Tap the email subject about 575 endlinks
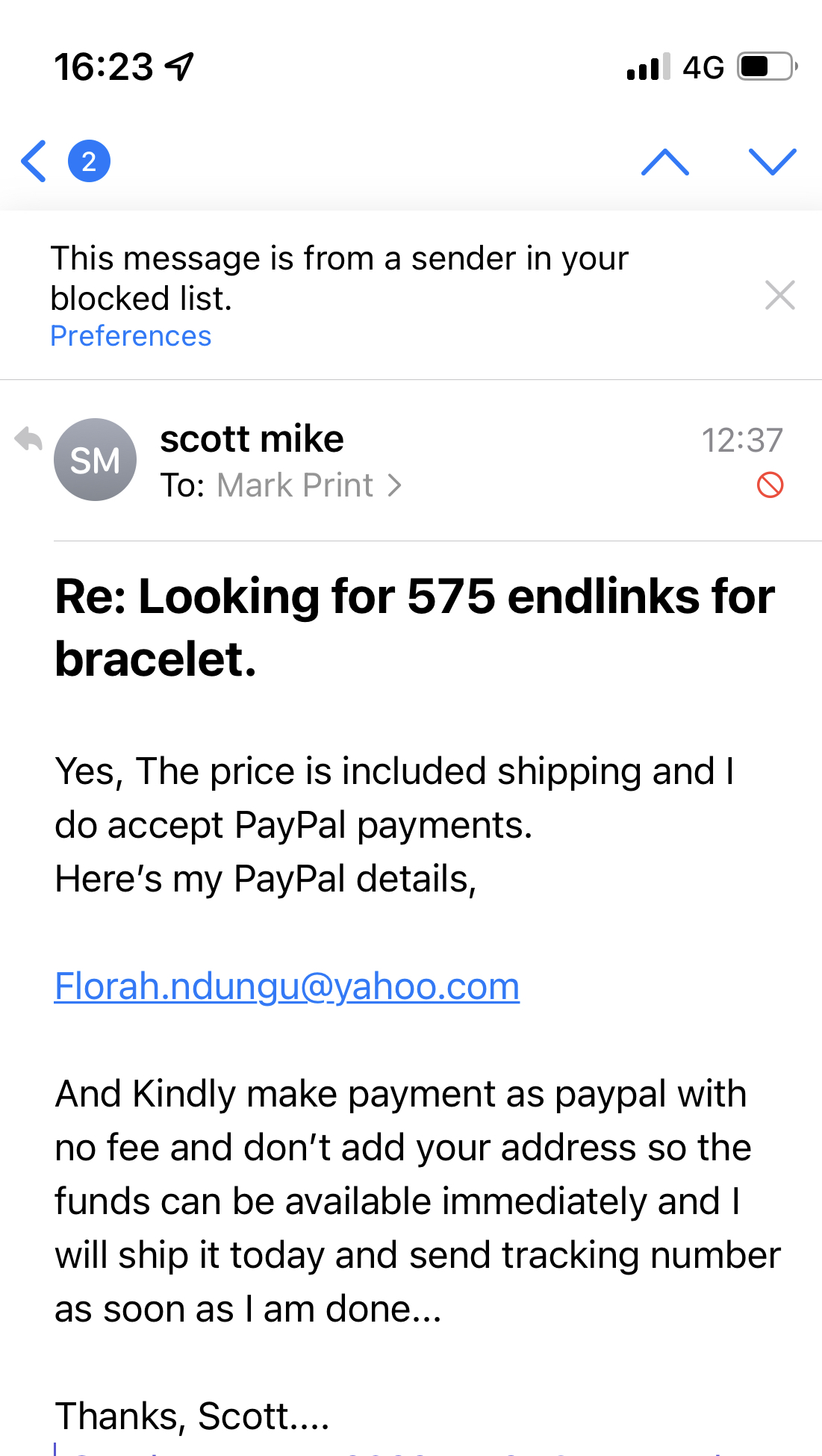 [414, 627]
